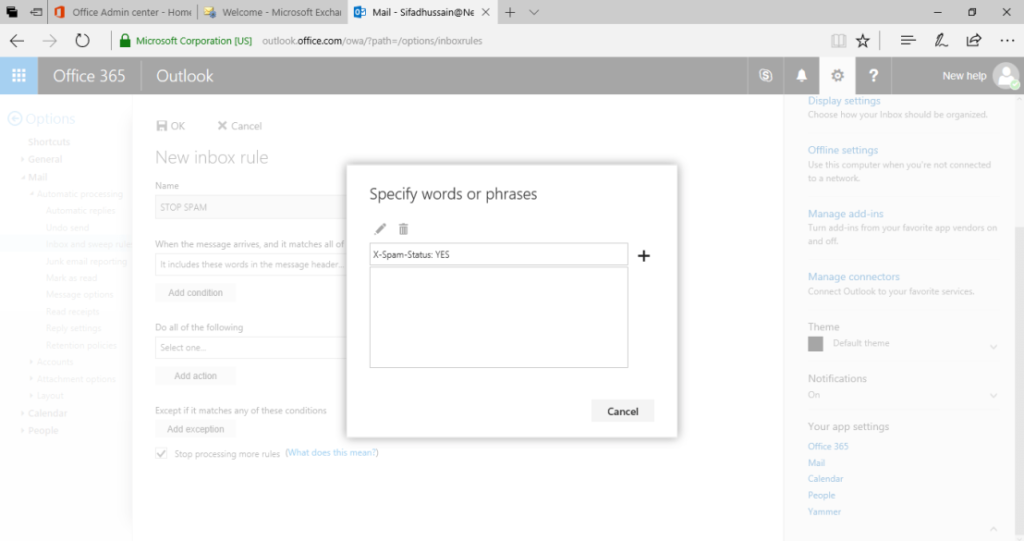Open the help question mark icon
This screenshot has width=1024, height=541.
(x=873, y=76)
